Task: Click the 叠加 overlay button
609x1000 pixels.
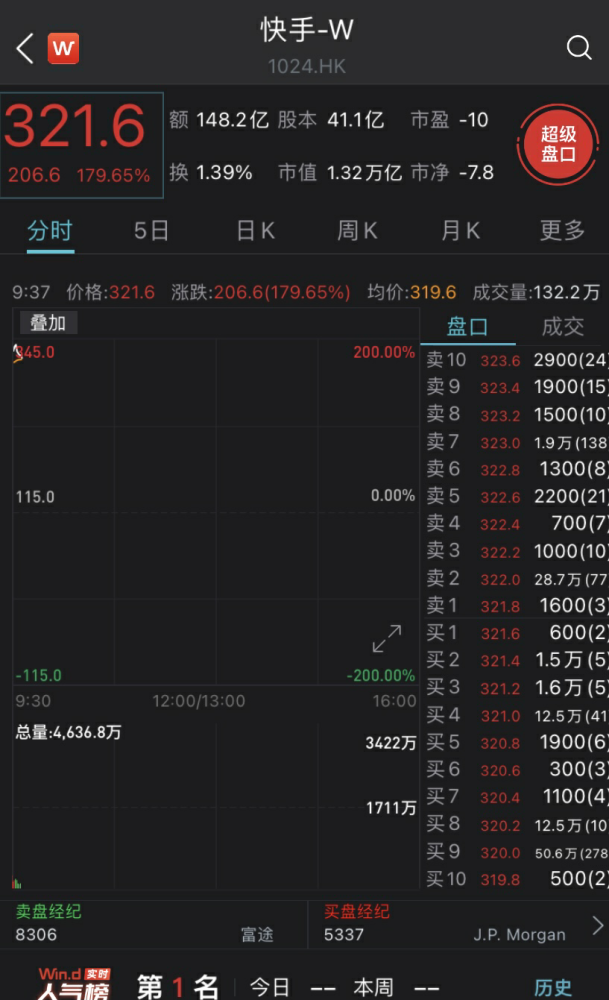Action: (48, 323)
